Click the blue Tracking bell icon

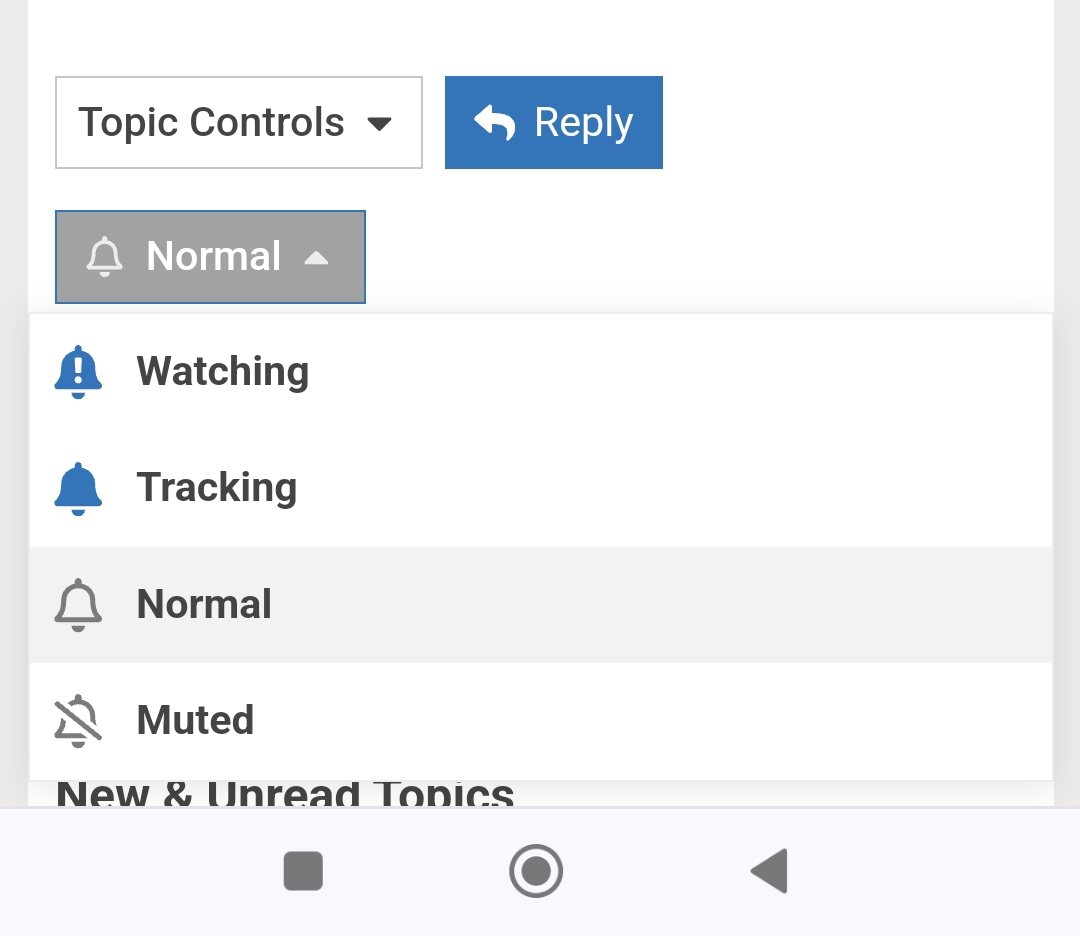point(78,489)
